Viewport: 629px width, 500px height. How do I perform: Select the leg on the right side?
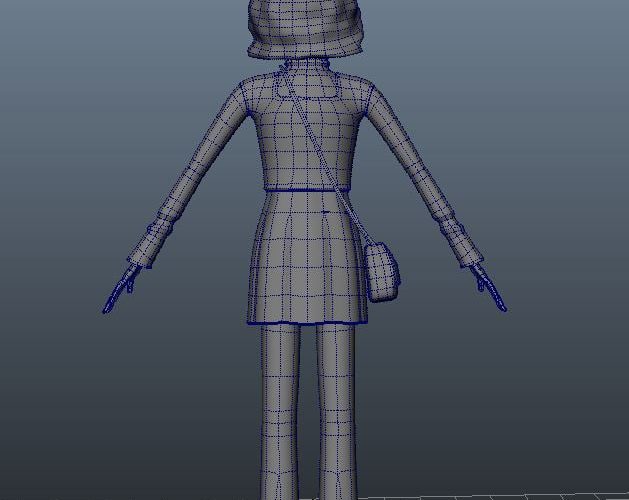(x=335, y=410)
